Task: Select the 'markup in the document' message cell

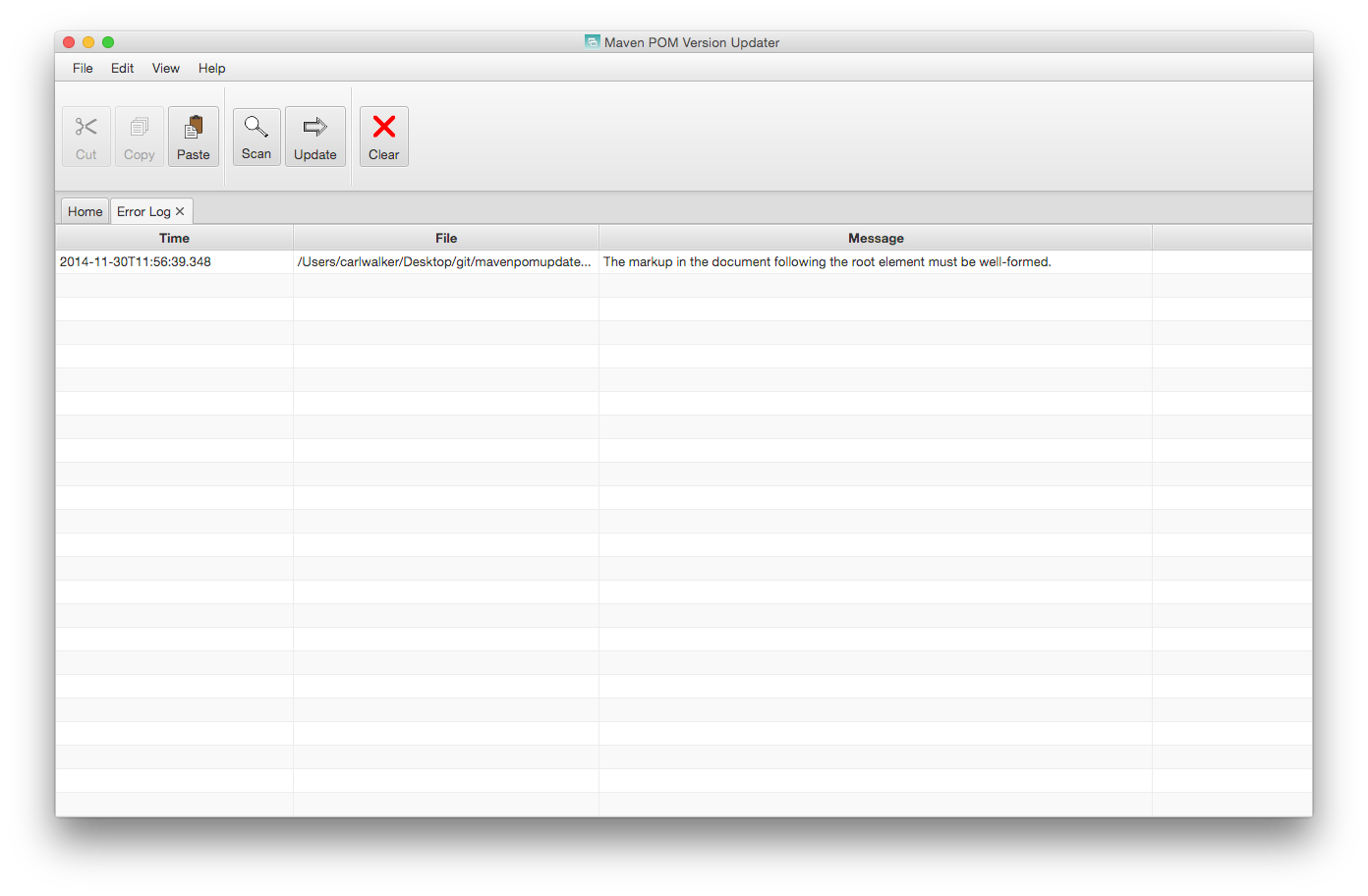Action: [x=876, y=262]
